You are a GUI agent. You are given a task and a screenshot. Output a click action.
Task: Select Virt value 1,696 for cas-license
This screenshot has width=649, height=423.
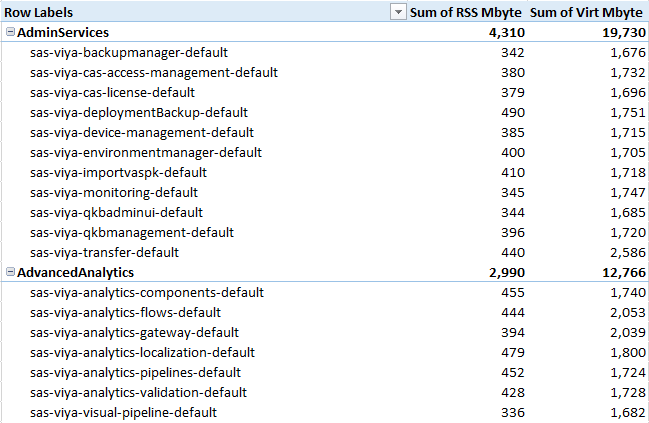tap(628, 93)
